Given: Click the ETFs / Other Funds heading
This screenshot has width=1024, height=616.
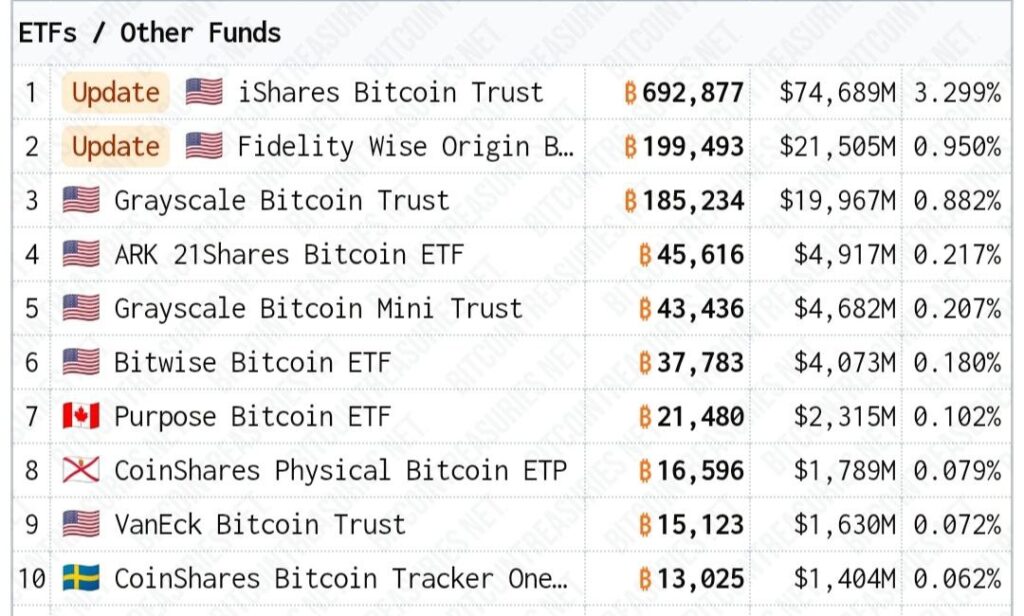Looking at the screenshot, I should click(x=150, y=32).
